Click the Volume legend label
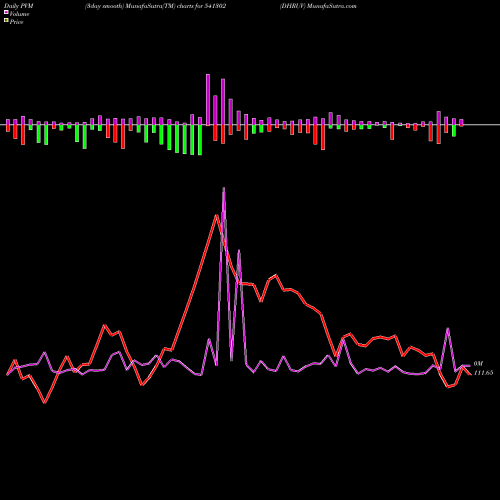The image size is (500, 500). (x=19, y=14)
